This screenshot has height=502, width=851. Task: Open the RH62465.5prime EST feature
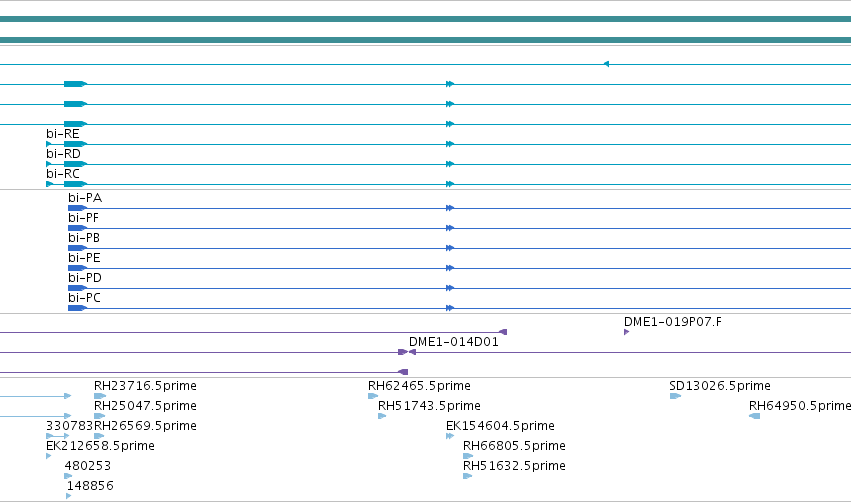tap(419, 386)
